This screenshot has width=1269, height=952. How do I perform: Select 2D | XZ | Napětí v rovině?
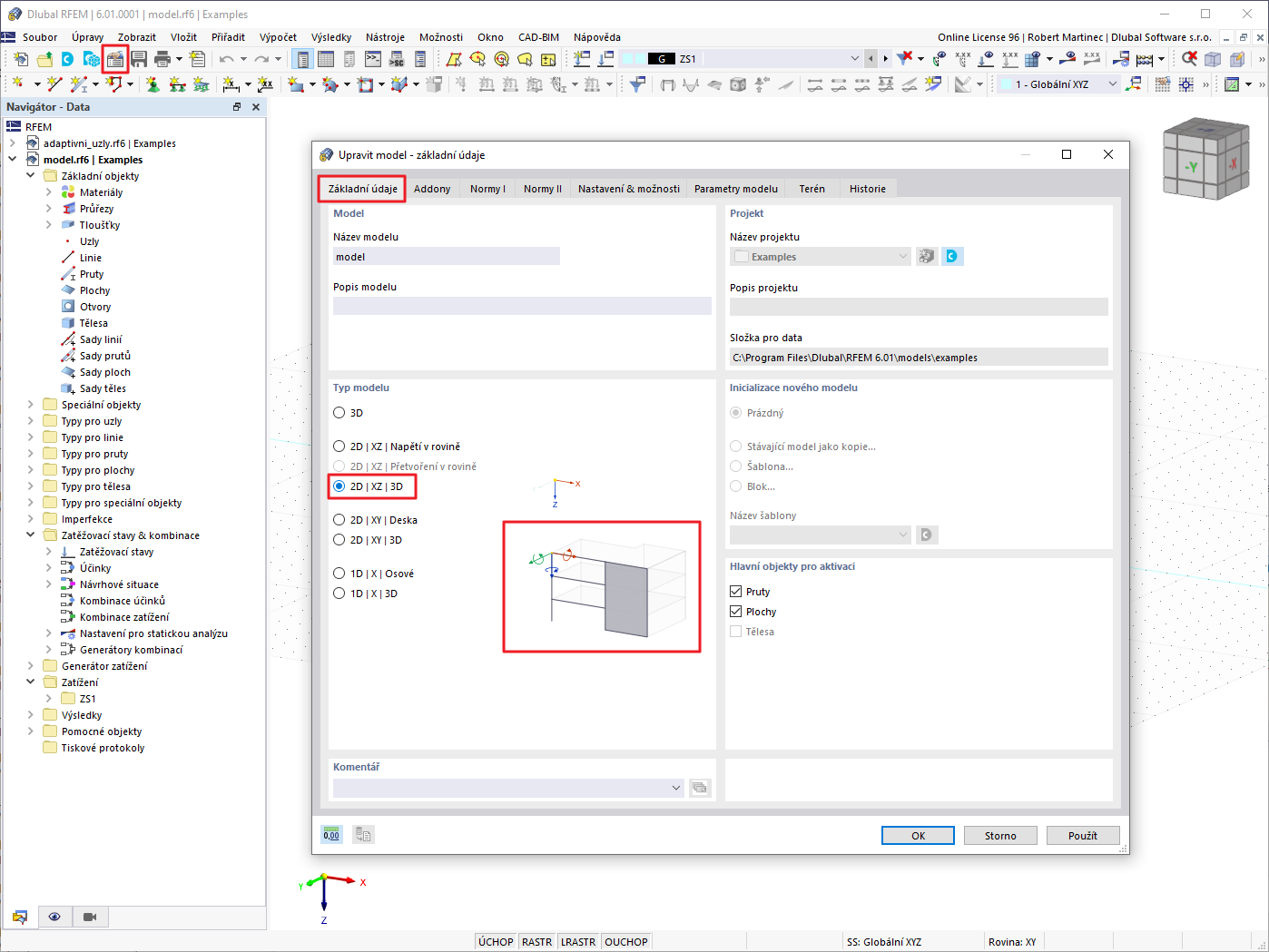pyautogui.click(x=339, y=447)
